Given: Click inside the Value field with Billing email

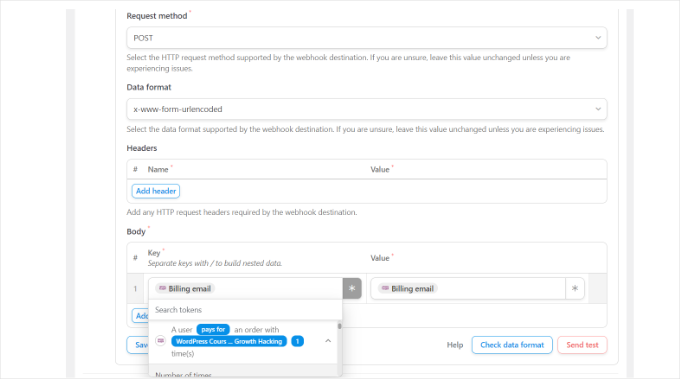Looking at the screenshot, I should coord(468,288).
